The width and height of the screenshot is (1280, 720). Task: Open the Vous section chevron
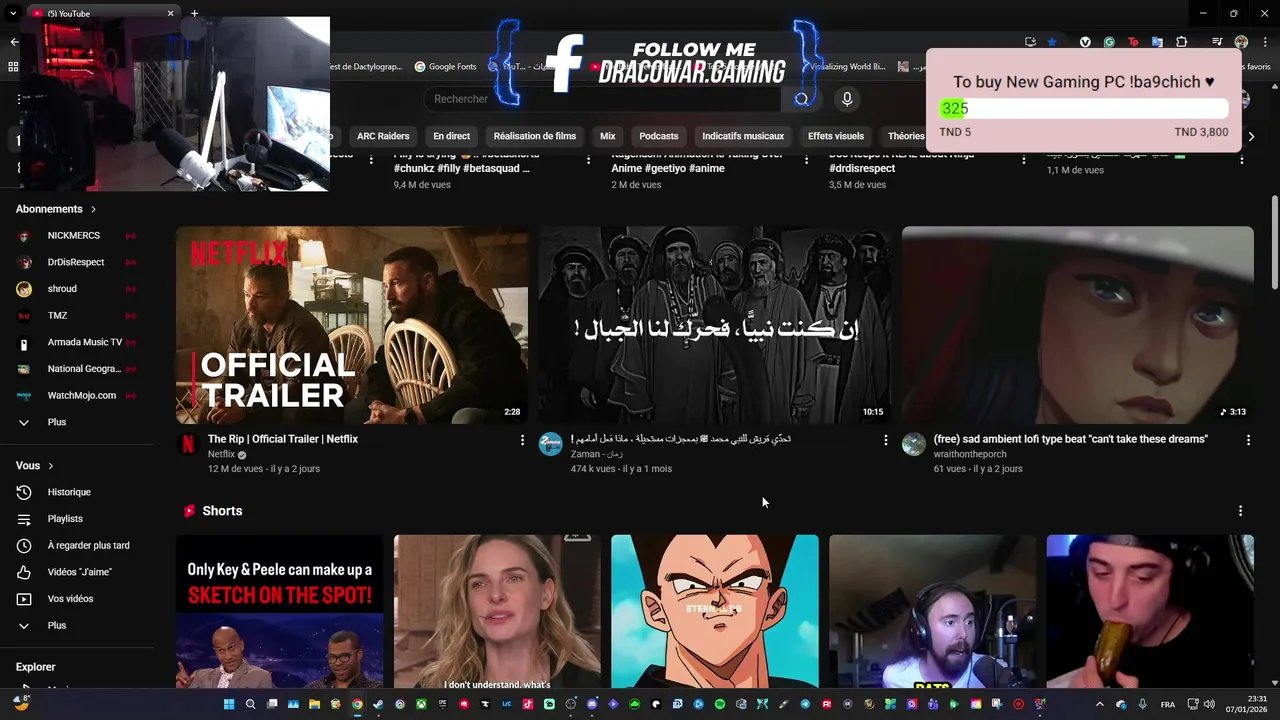50,466
